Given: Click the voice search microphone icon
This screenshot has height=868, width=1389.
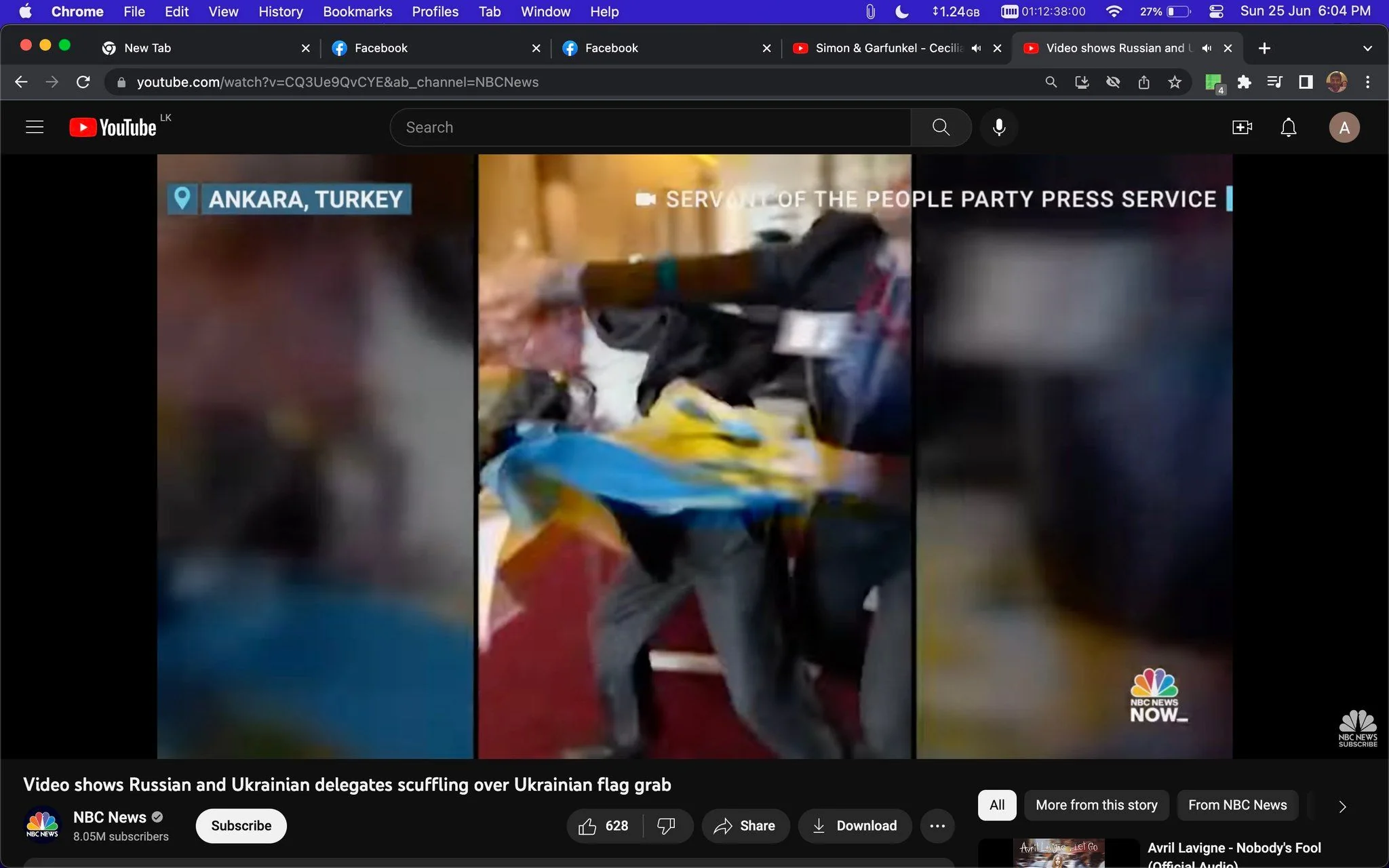Looking at the screenshot, I should [999, 127].
